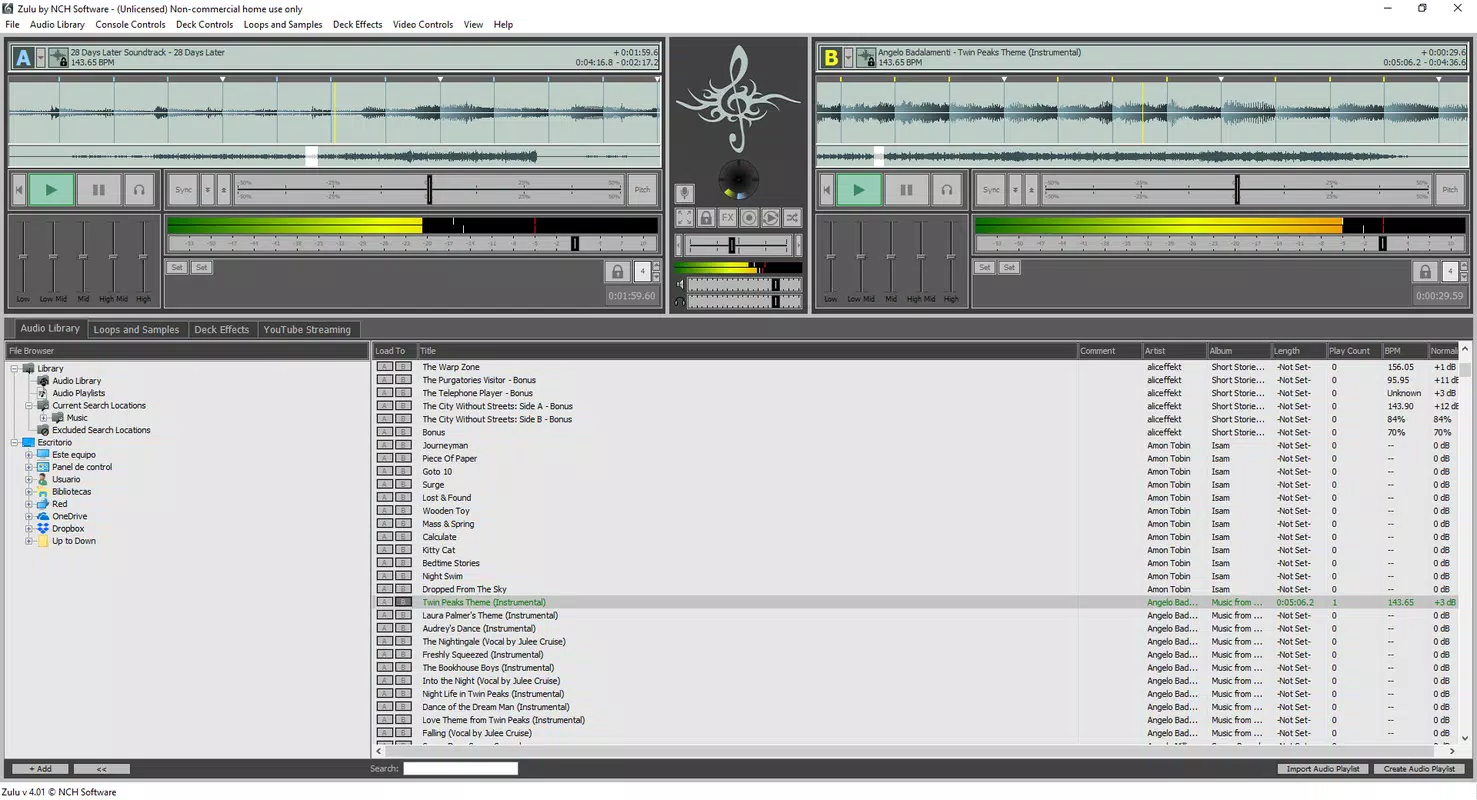Expand the Music folder node
Screen dimensions: 1477x800
coord(44,418)
